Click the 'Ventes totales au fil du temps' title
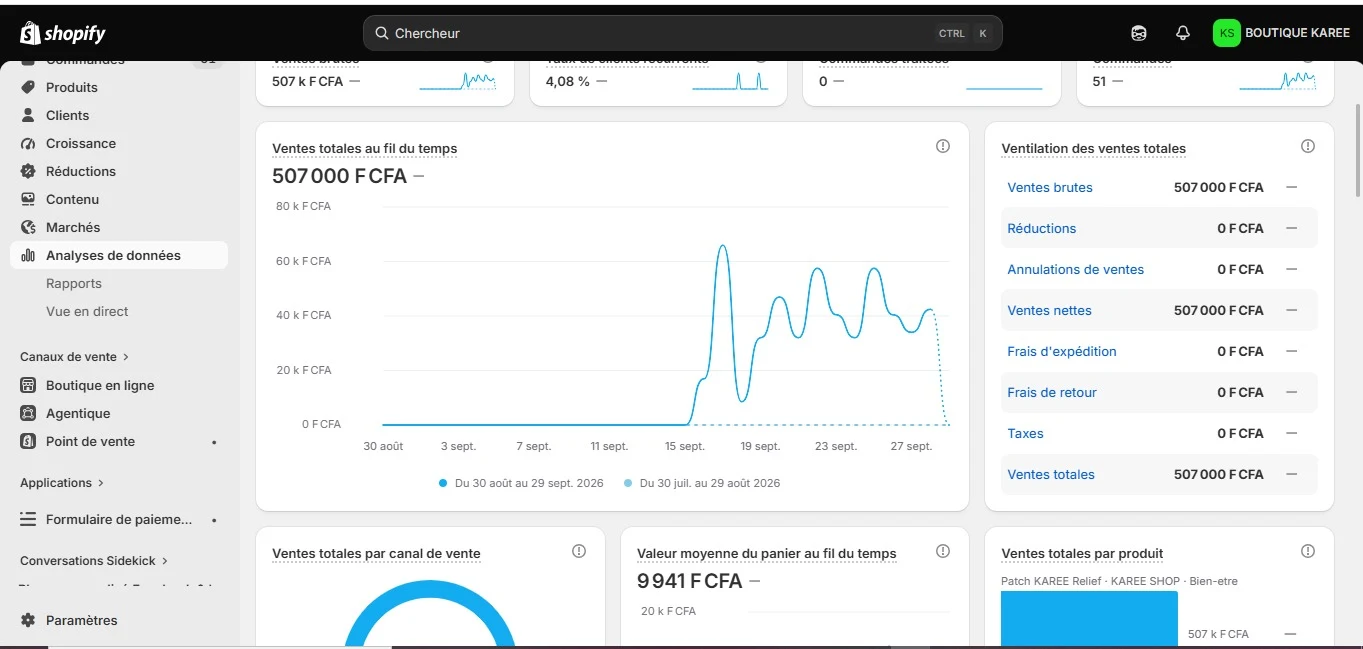This screenshot has width=1363, height=649. [x=365, y=149]
